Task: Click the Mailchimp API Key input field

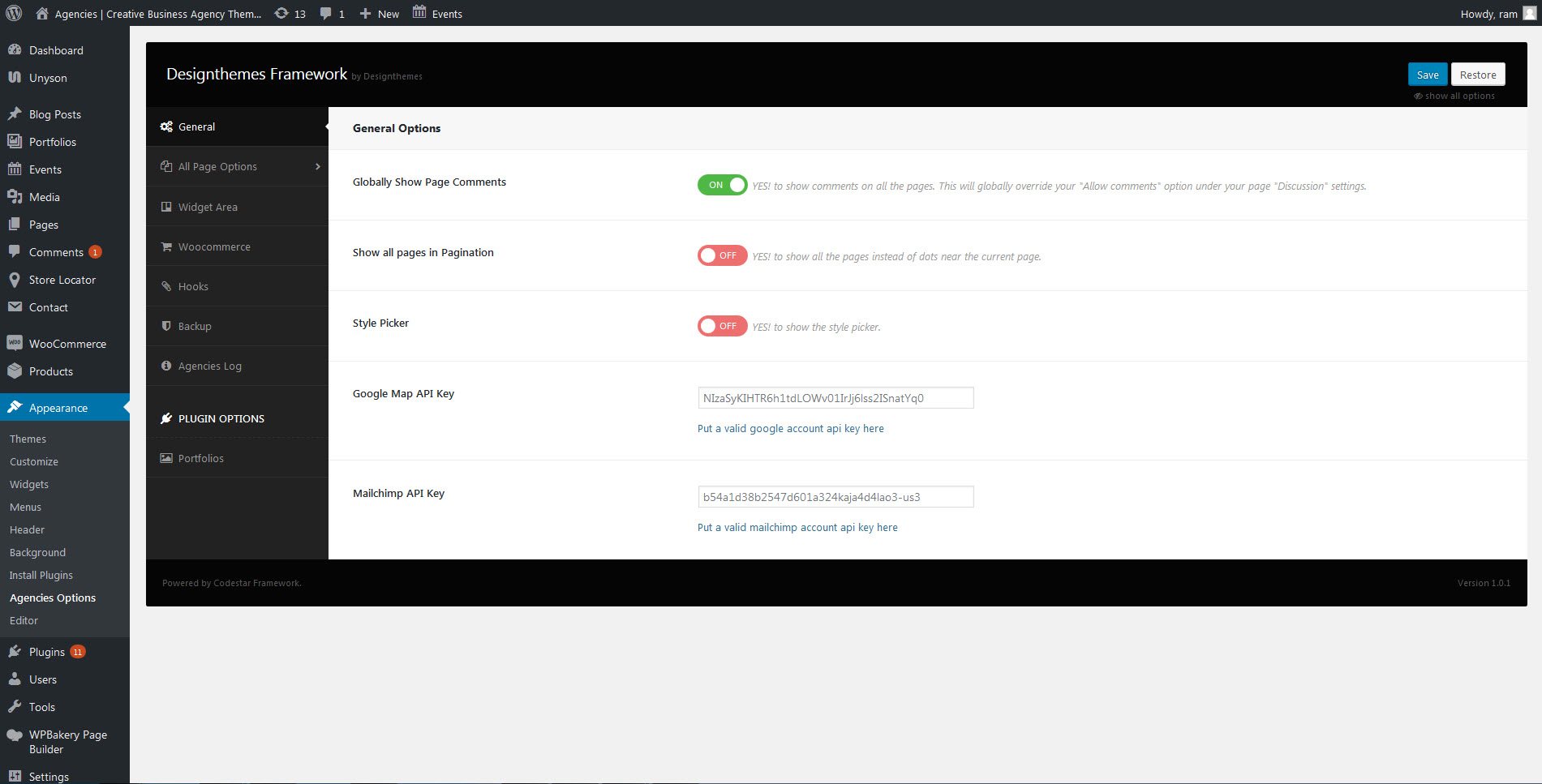Action: tap(835, 496)
